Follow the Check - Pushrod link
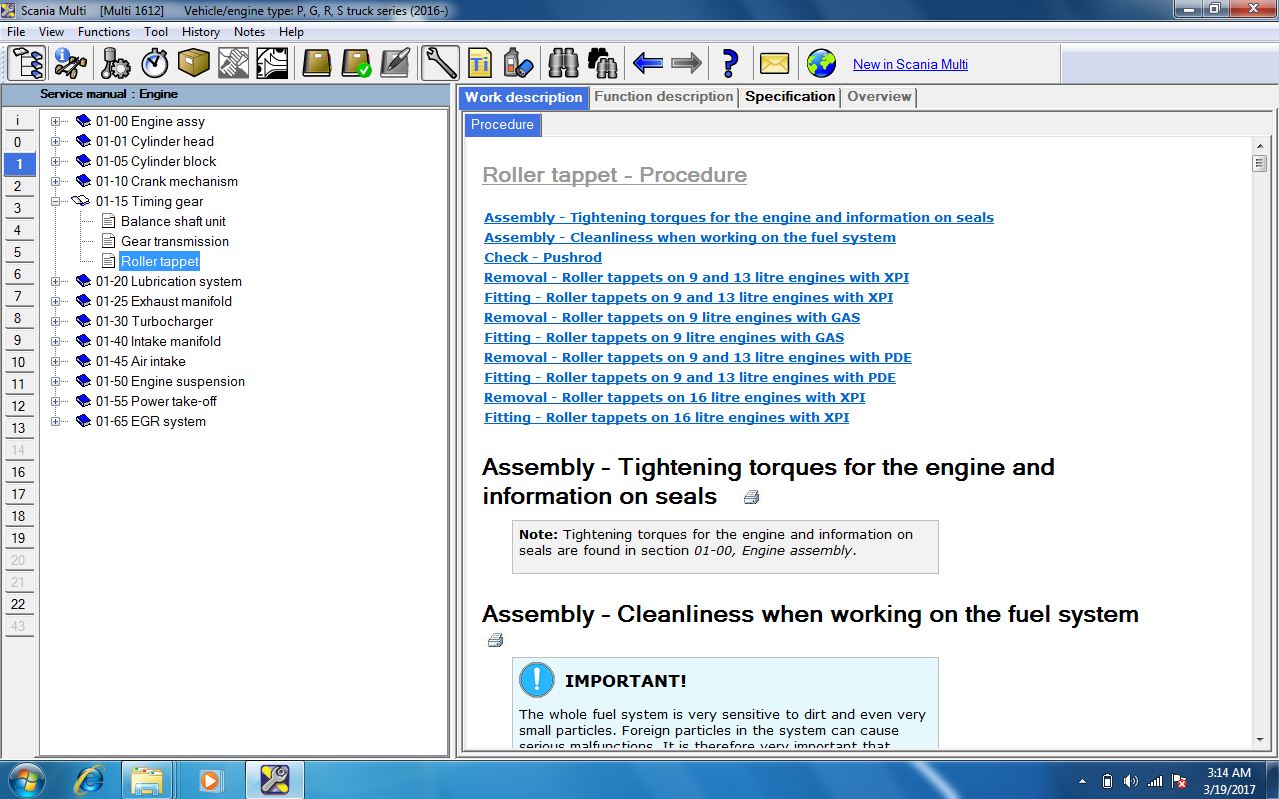The image size is (1279, 799). click(543, 257)
